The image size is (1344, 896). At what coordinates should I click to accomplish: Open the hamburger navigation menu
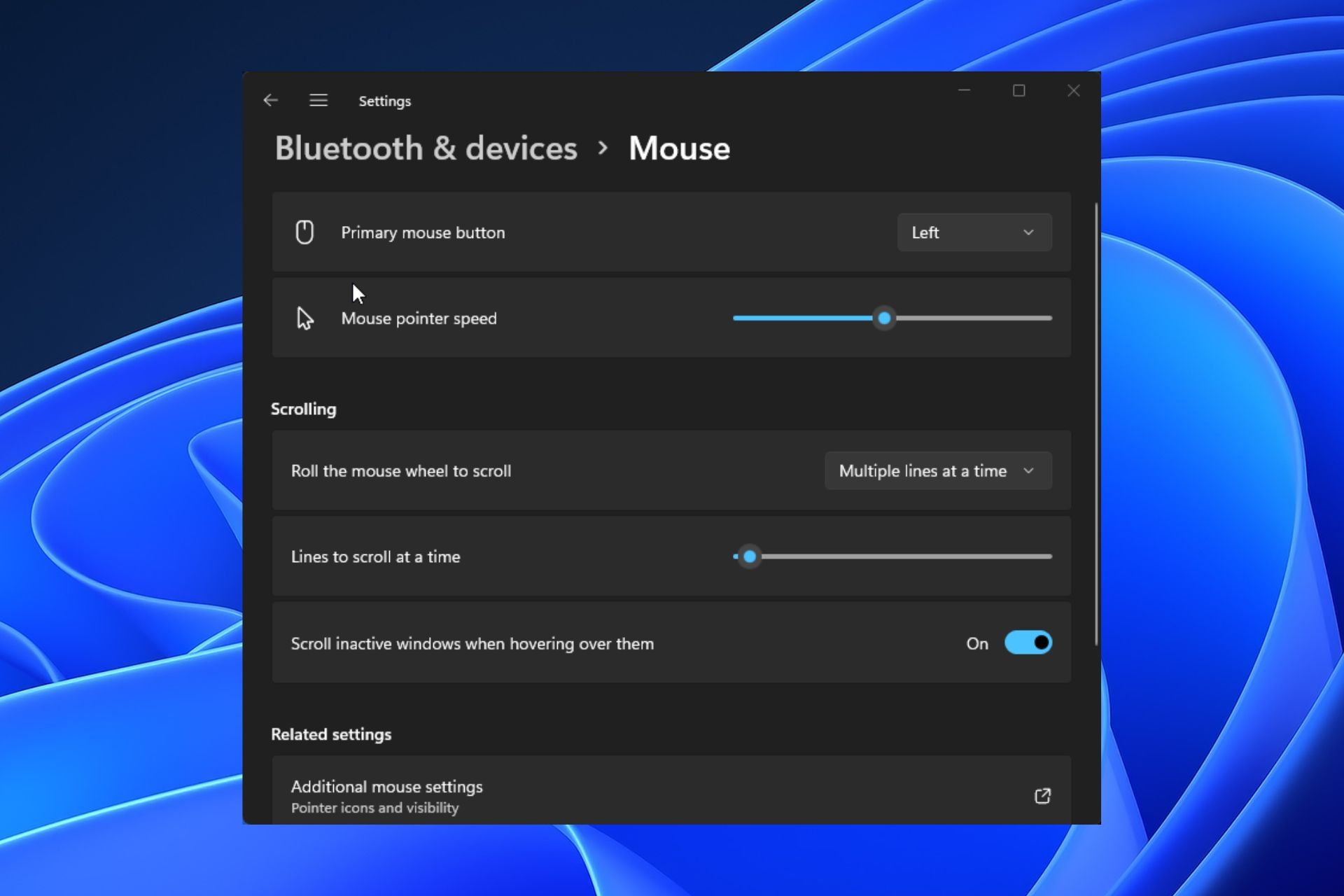[318, 100]
